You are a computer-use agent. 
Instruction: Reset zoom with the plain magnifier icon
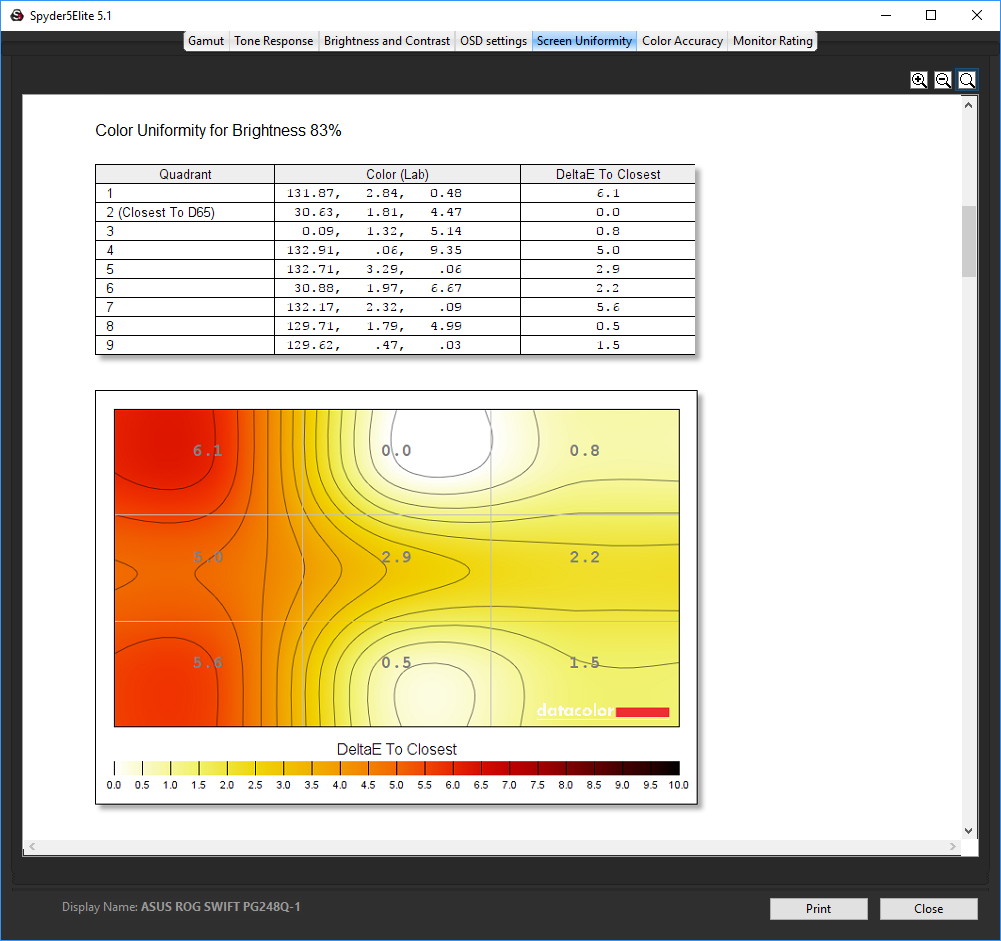pyautogui.click(x=967, y=80)
